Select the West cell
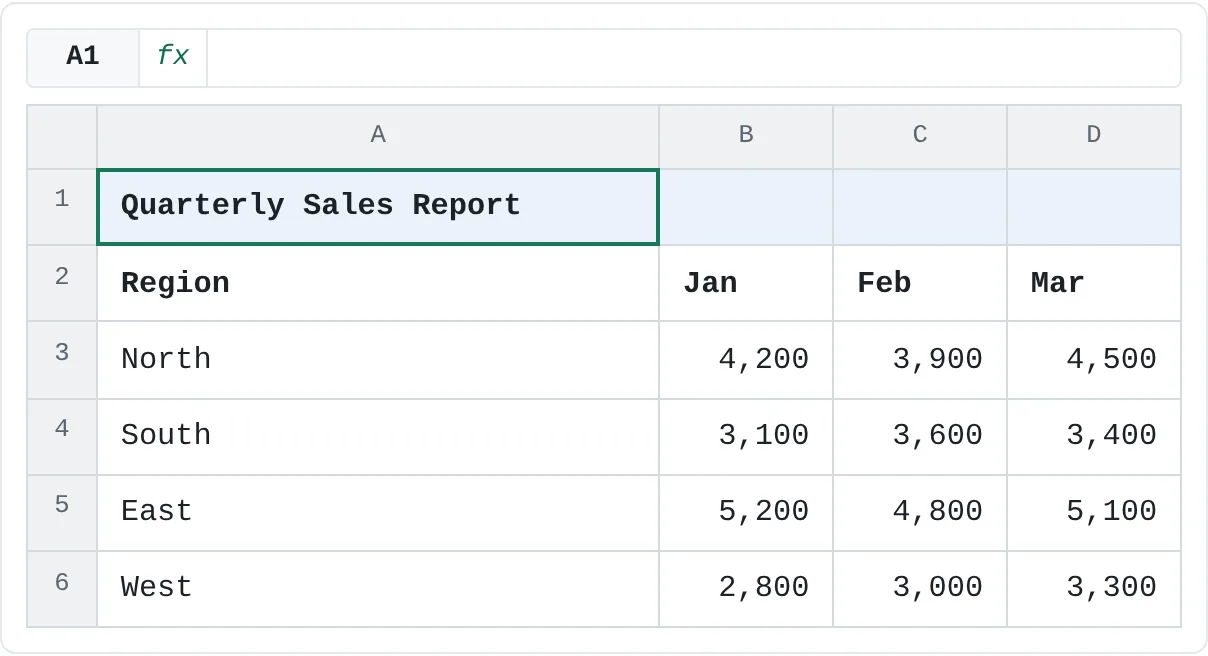The height and width of the screenshot is (656, 1208). tap(378, 589)
